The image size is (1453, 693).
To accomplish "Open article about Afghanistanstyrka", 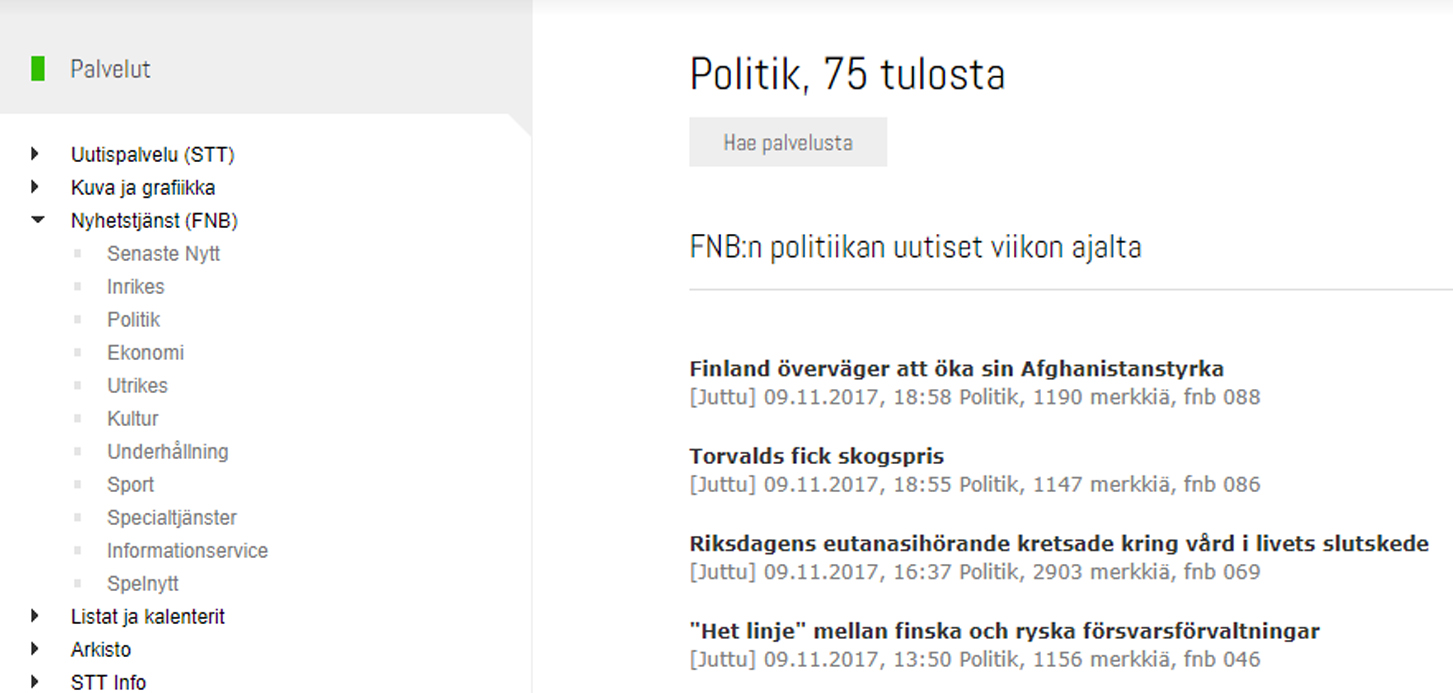I will tap(956, 368).
